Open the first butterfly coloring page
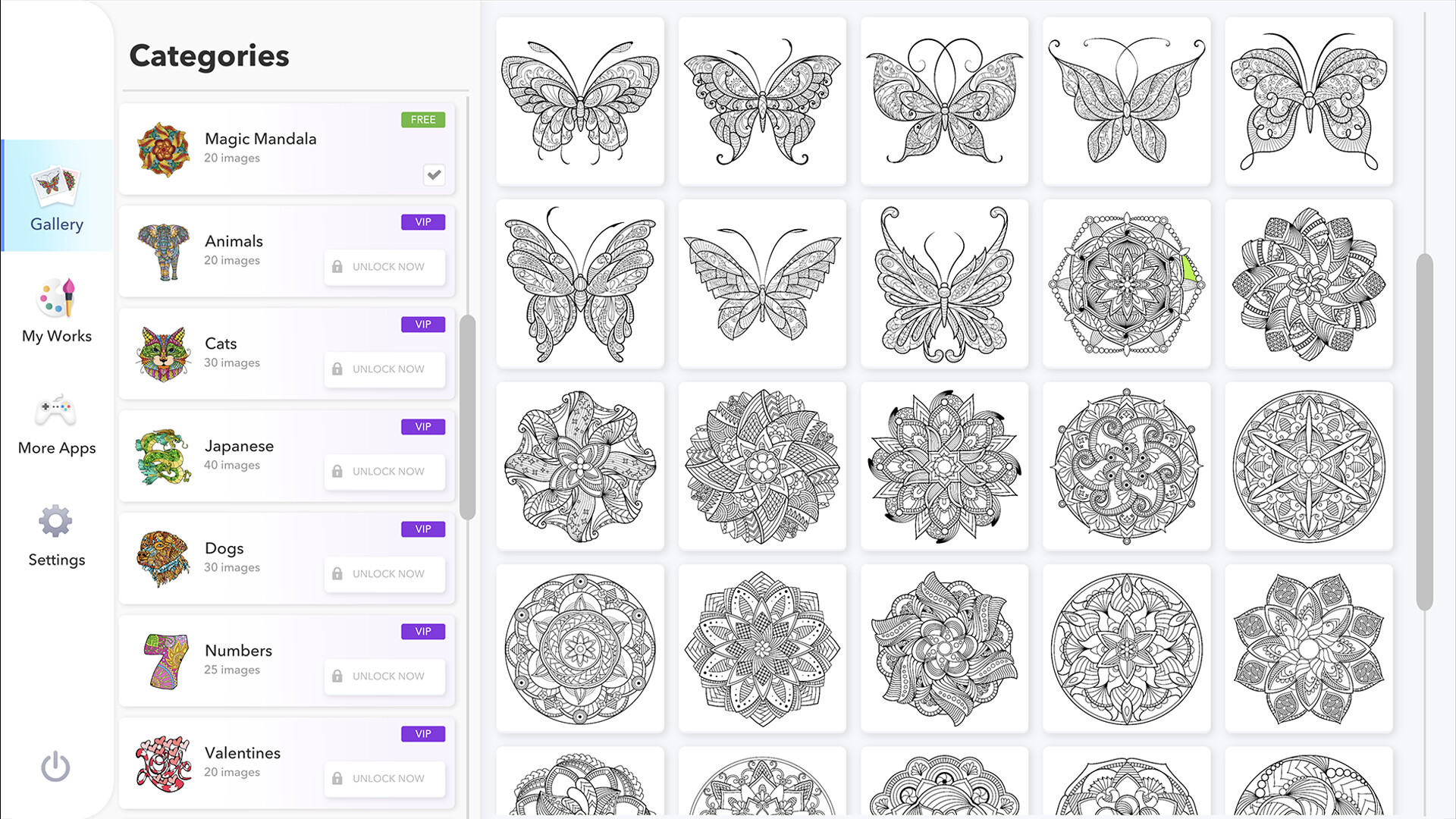Screen dimensions: 1456x819 (580, 102)
